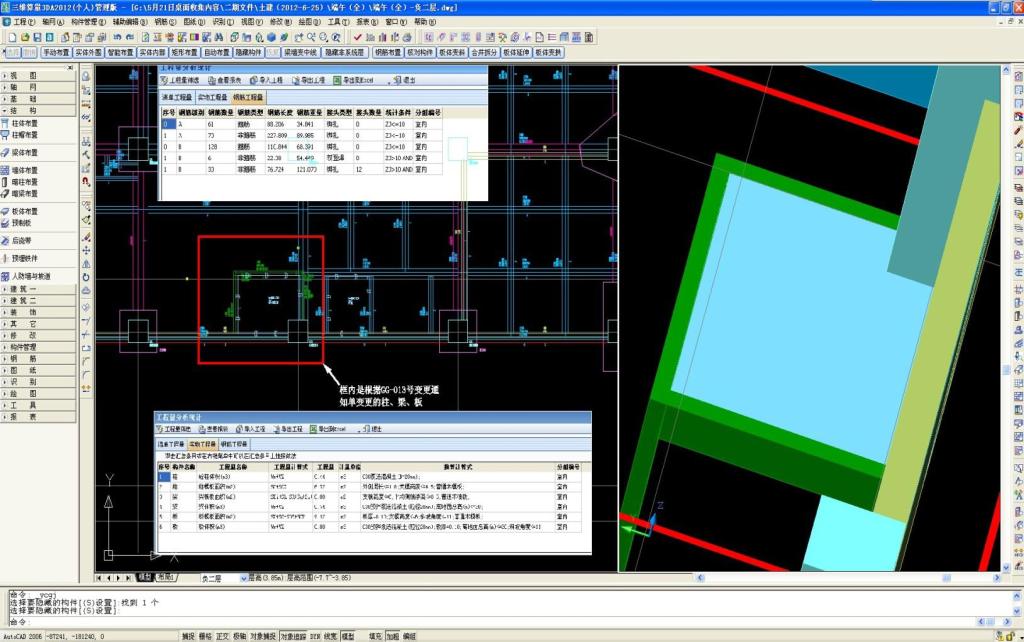Click the 手动布置 button

pyautogui.click(x=55, y=52)
